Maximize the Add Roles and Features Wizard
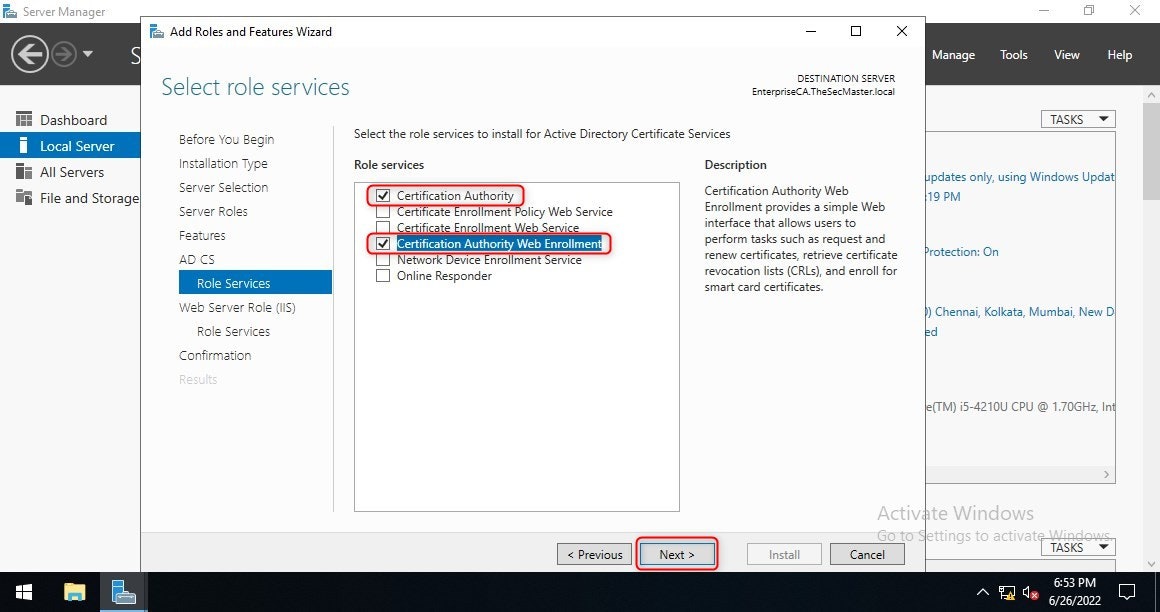This screenshot has width=1160, height=612. pos(856,31)
